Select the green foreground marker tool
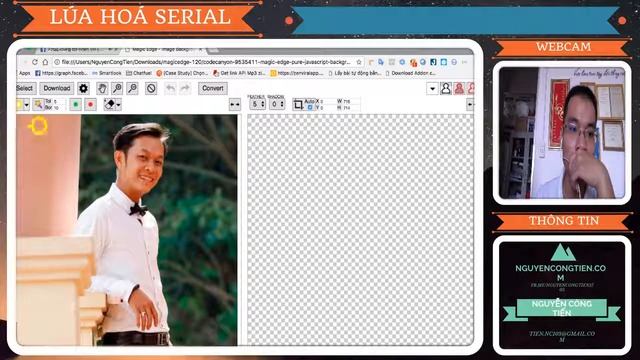This screenshot has width=640, height=360. [x=76, y=104]
